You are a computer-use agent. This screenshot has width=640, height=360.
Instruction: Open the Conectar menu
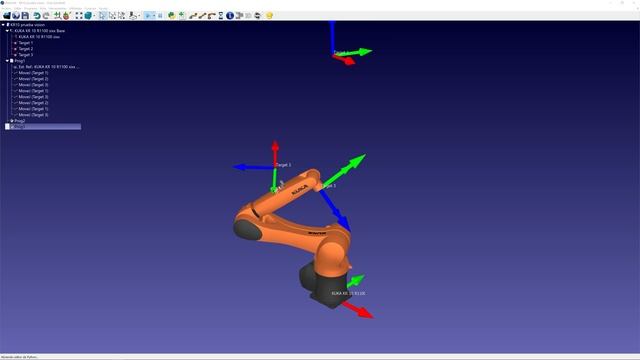(x=90, y=9)
